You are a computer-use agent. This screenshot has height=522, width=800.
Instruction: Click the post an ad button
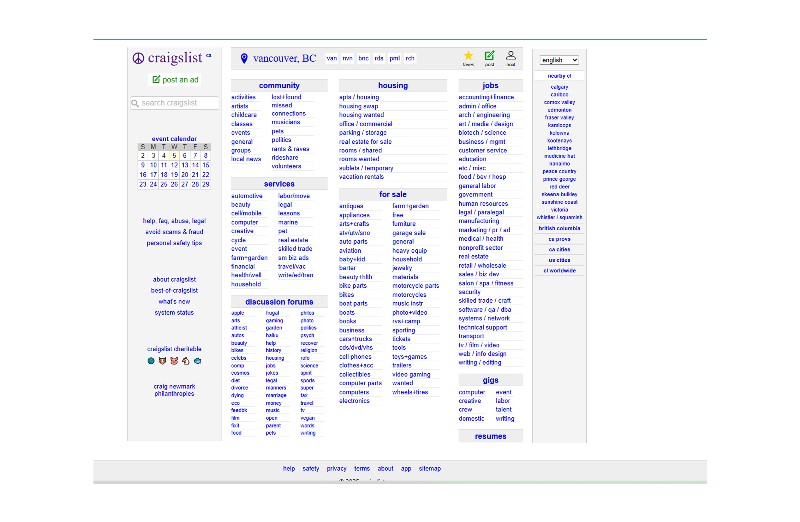(175, 80)
